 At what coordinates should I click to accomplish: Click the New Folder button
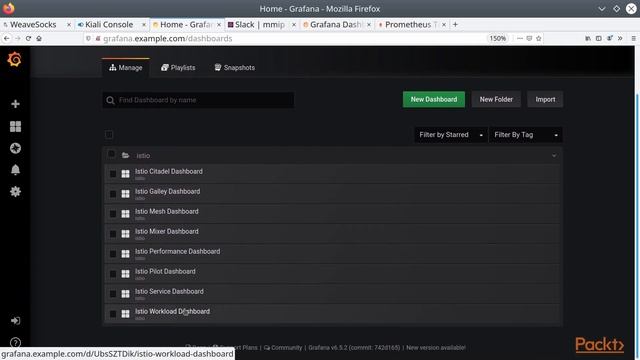coord(496,99)
